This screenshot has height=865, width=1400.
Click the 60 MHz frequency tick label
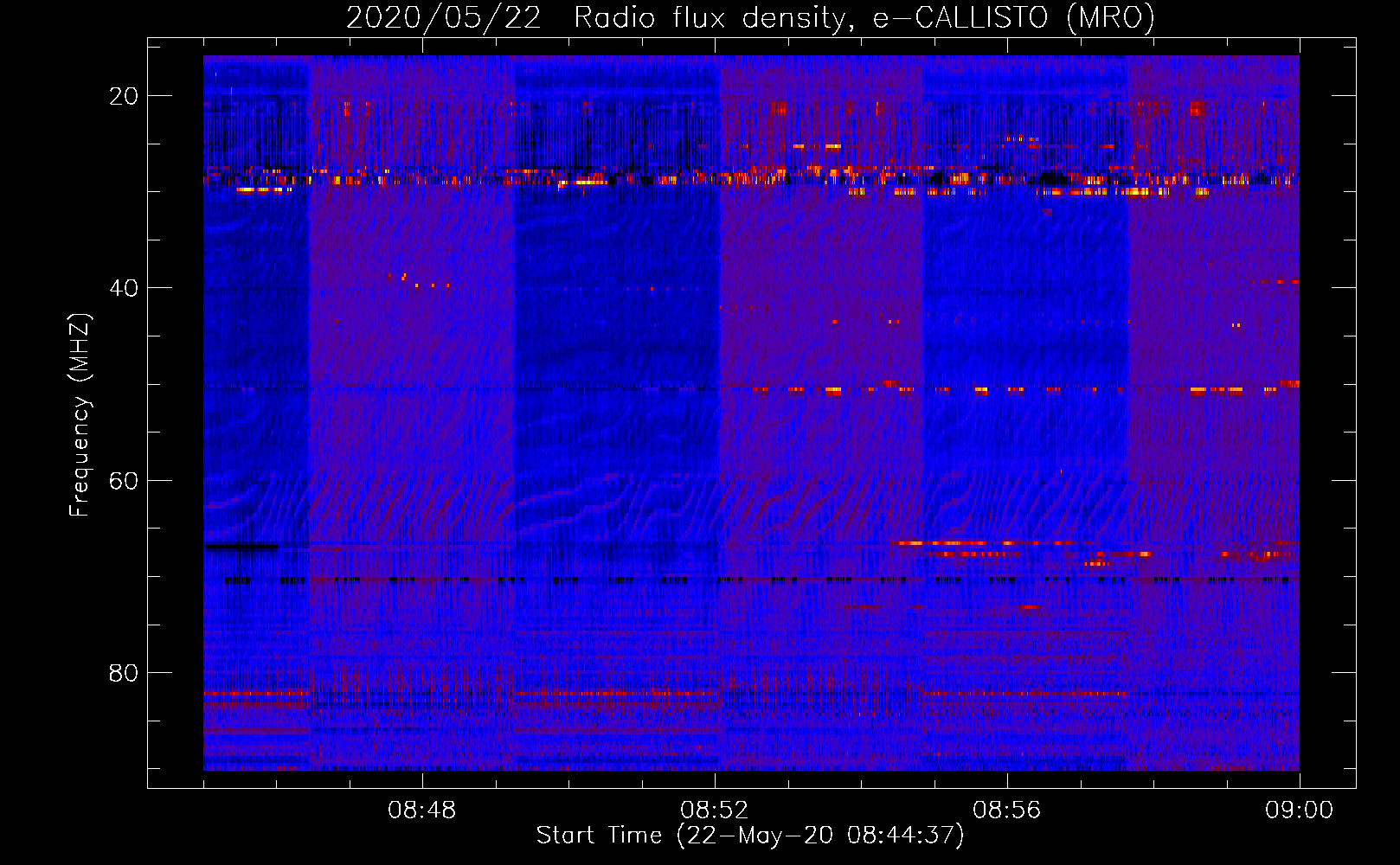(125, 480)
